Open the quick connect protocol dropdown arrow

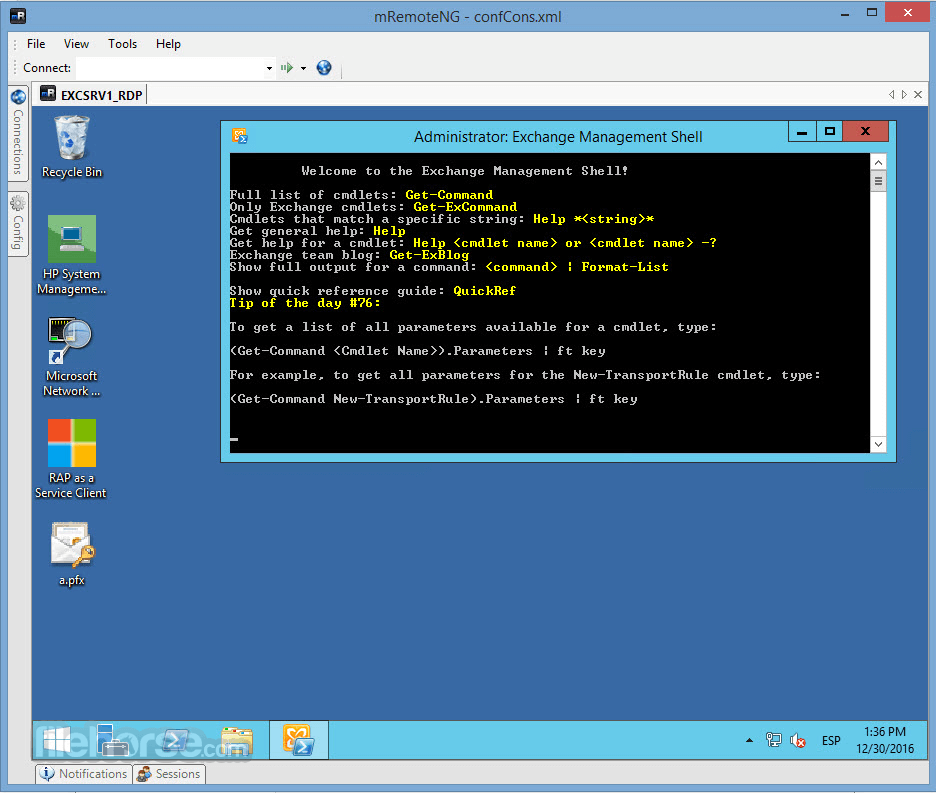(x=303, y=68)
